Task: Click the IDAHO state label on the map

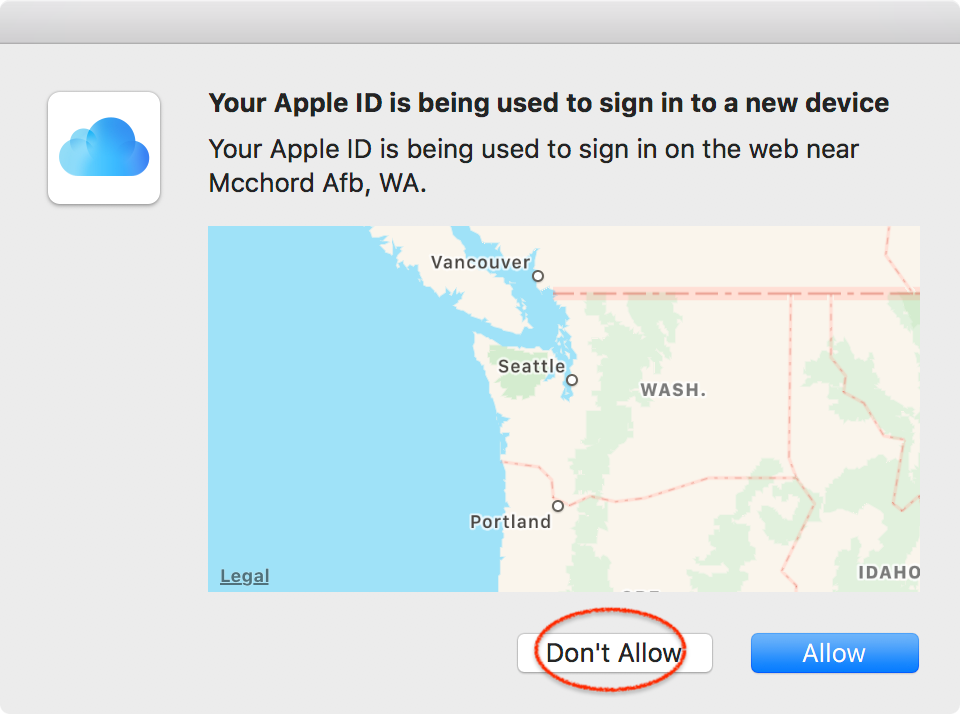Action: point(888,572)
